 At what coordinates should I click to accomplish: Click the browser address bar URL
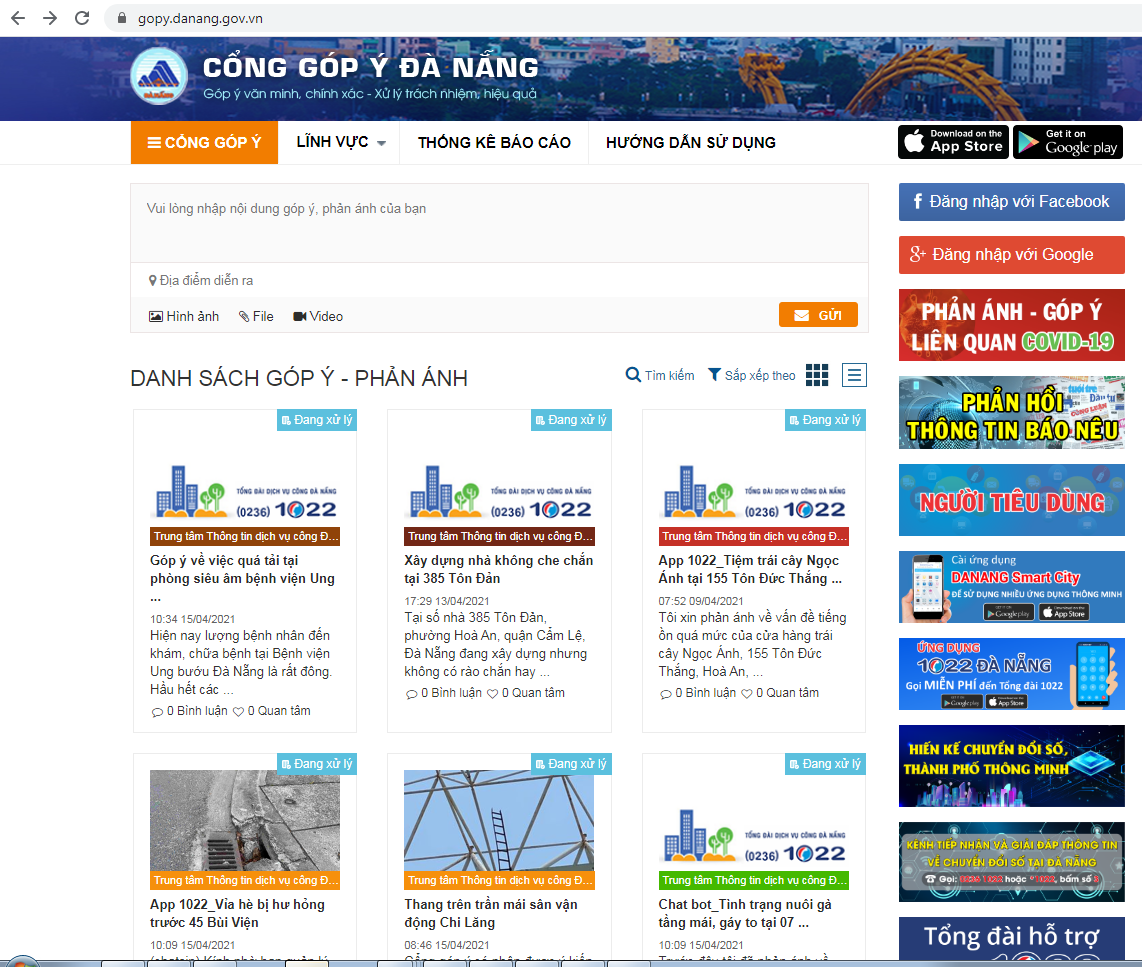(200, 18)
